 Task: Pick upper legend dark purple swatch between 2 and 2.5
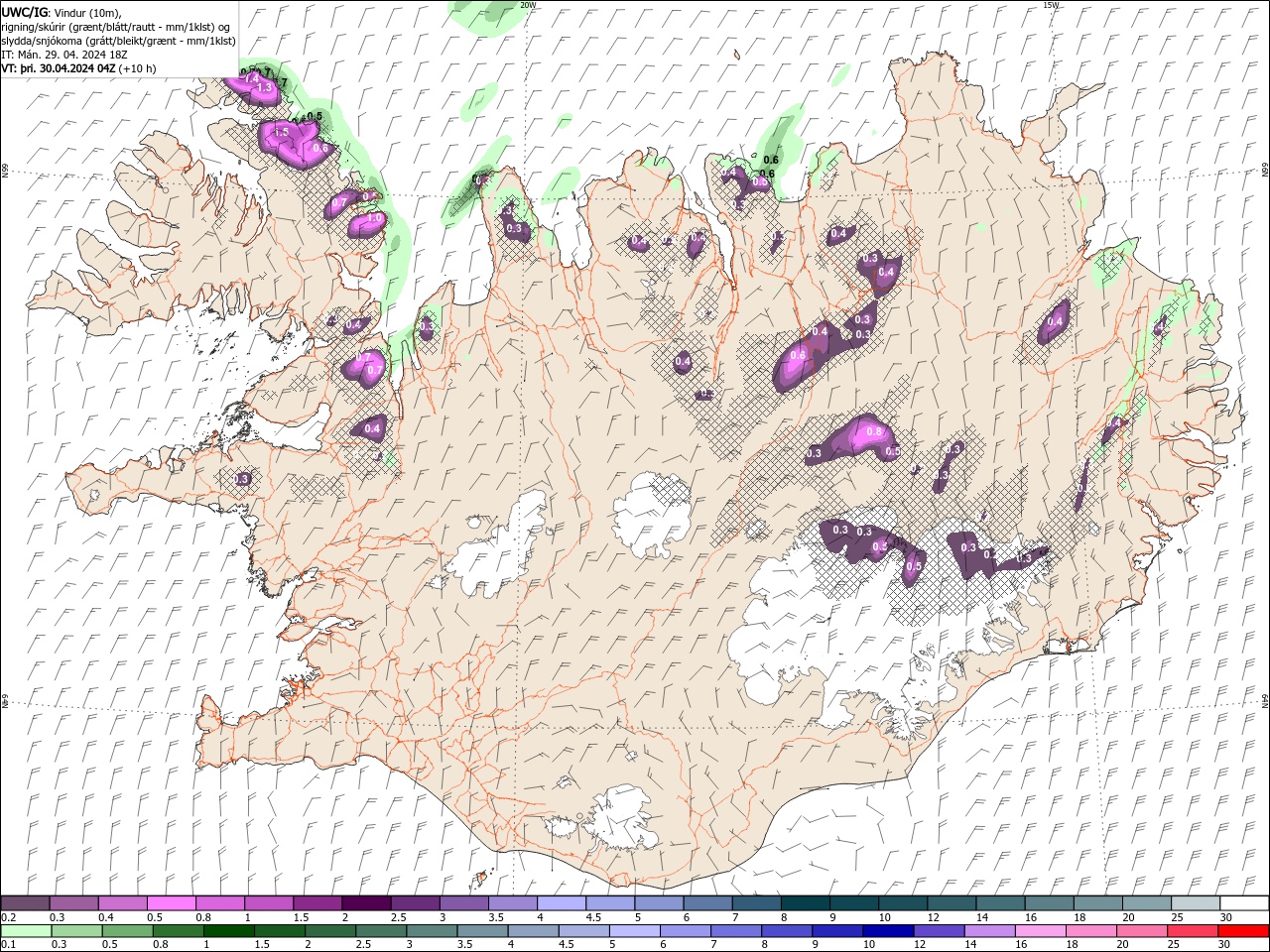pyautogui.click(x=366, y=903)
